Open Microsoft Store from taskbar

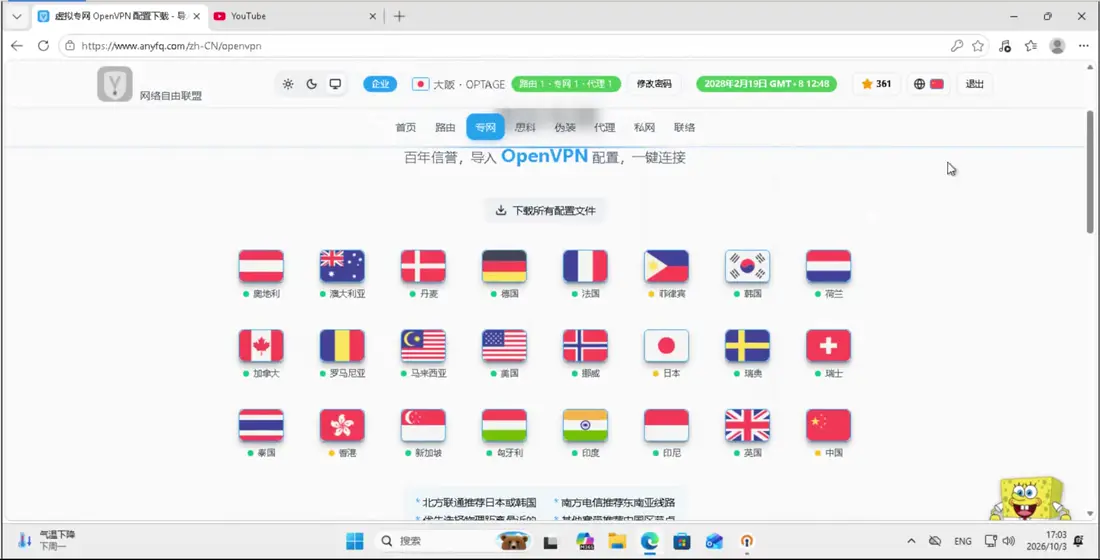pyautogui.click(x=682, y=541)
